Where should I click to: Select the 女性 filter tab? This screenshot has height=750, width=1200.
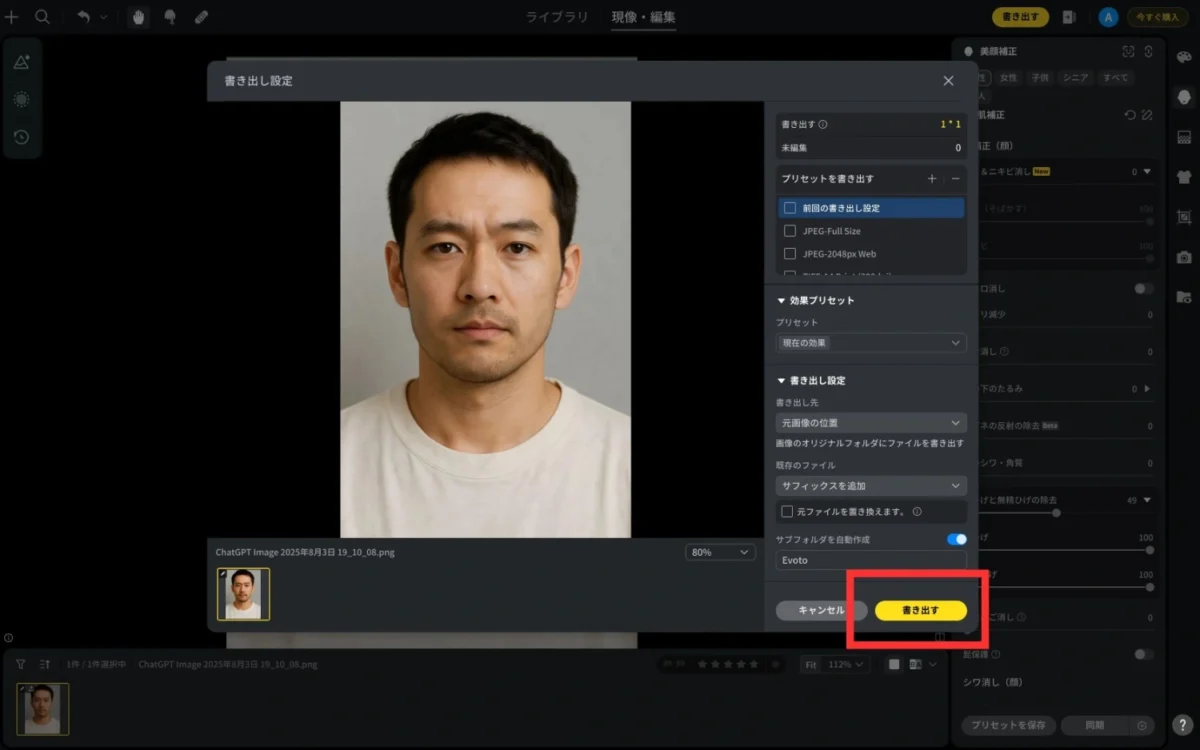click(x=1008, y=77)
